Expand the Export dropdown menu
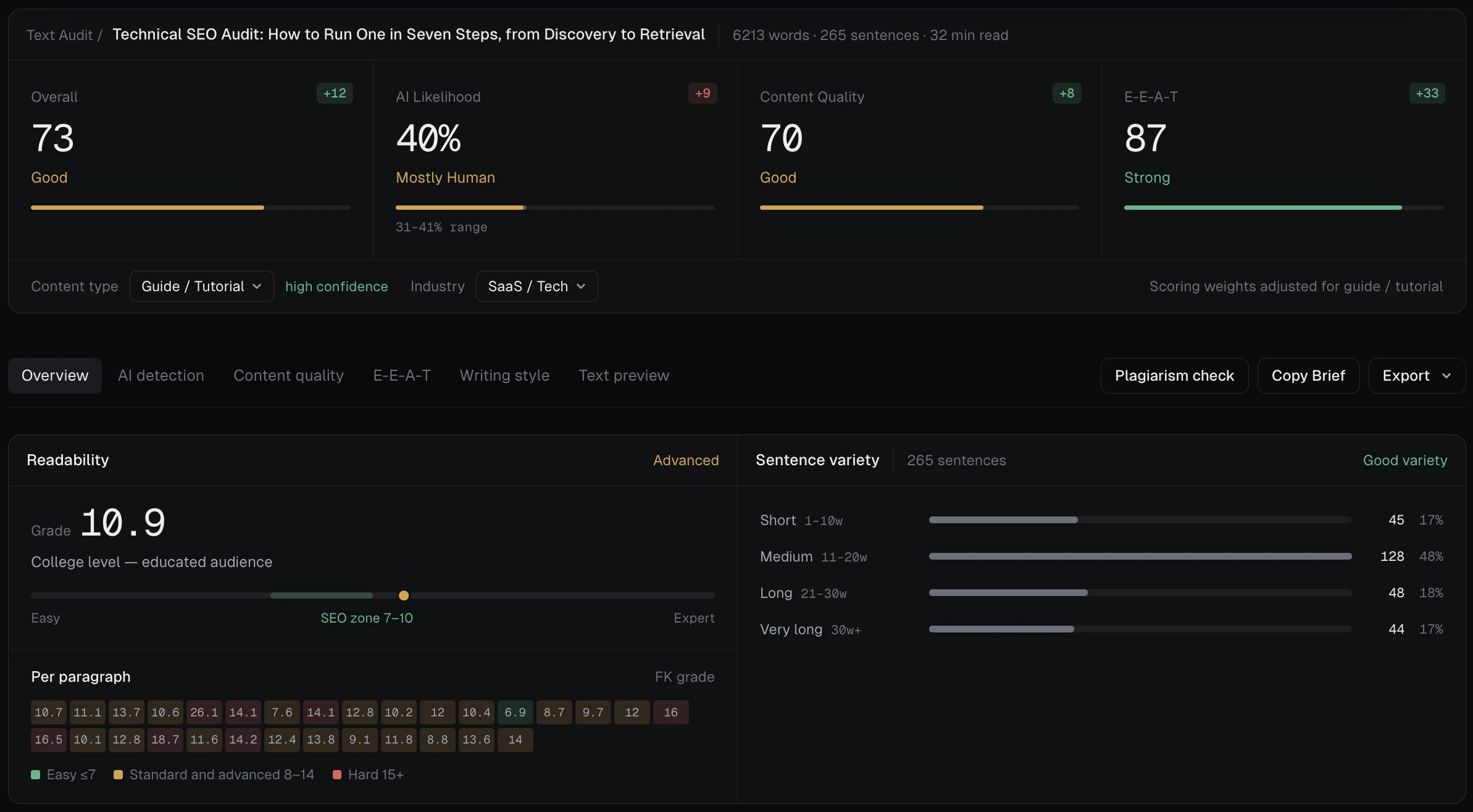 click(x=1417, y=376)
